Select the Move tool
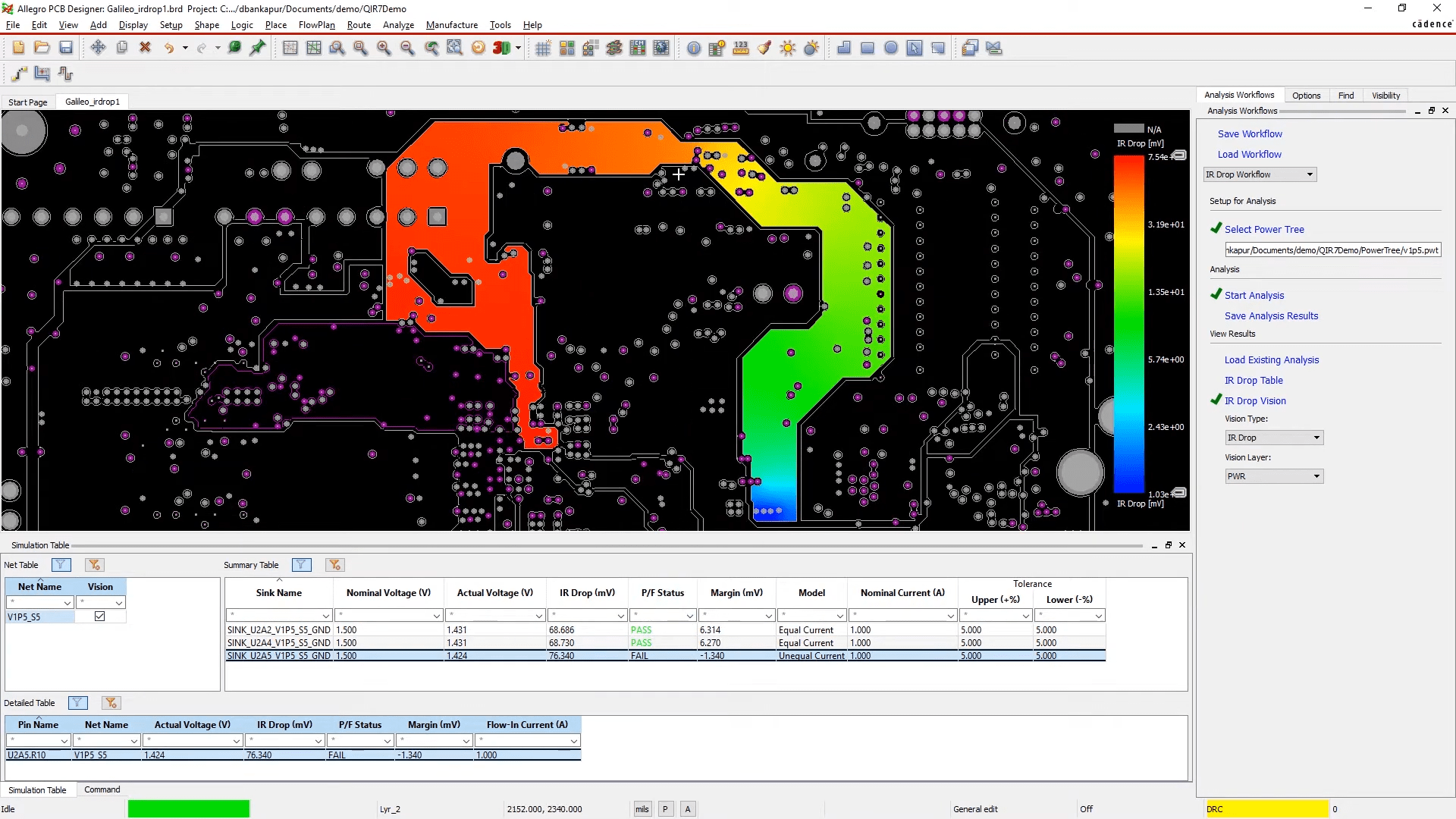This screenshot has height=819, width=1456. click(x=98, y=48)
